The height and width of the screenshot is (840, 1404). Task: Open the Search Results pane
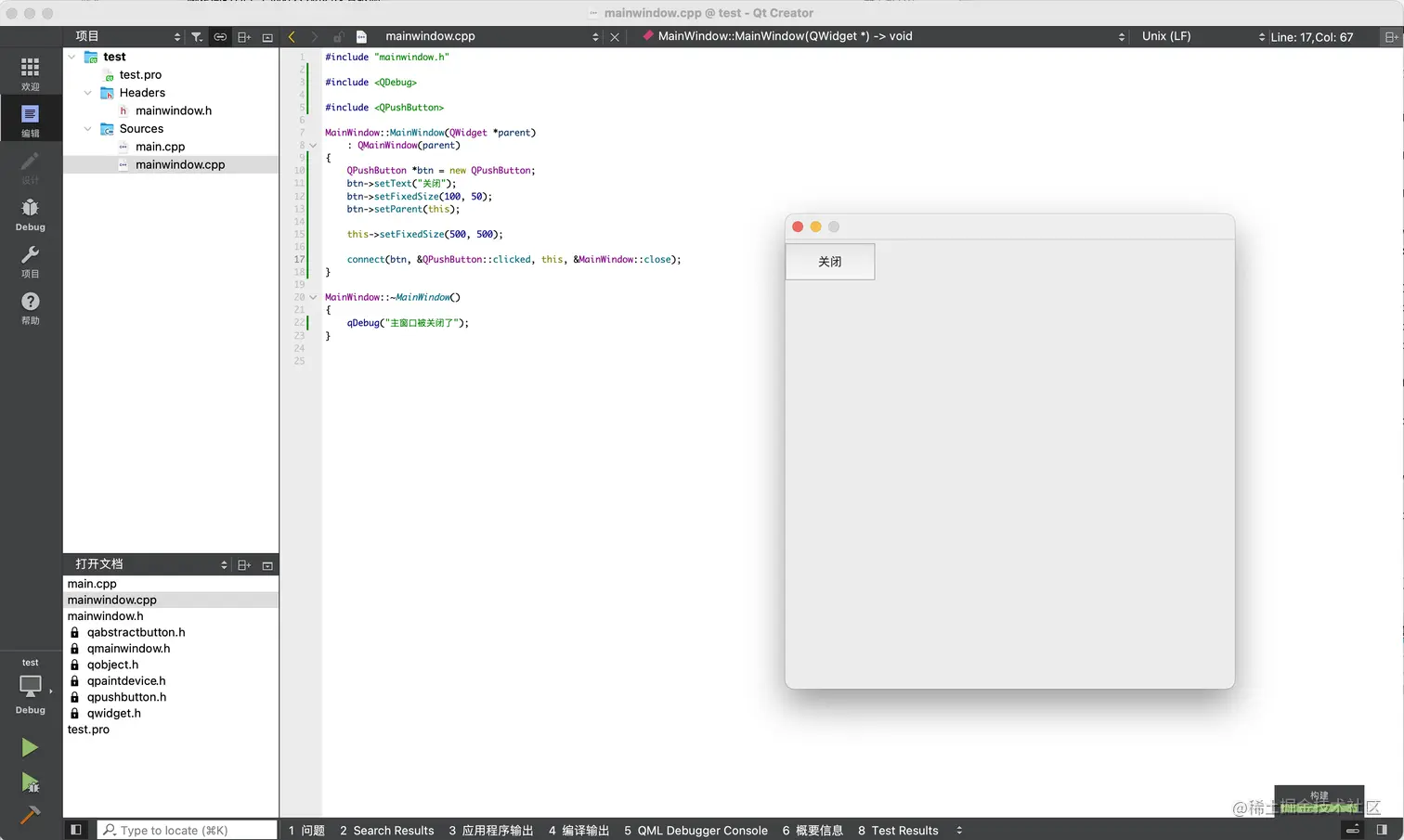386,830
